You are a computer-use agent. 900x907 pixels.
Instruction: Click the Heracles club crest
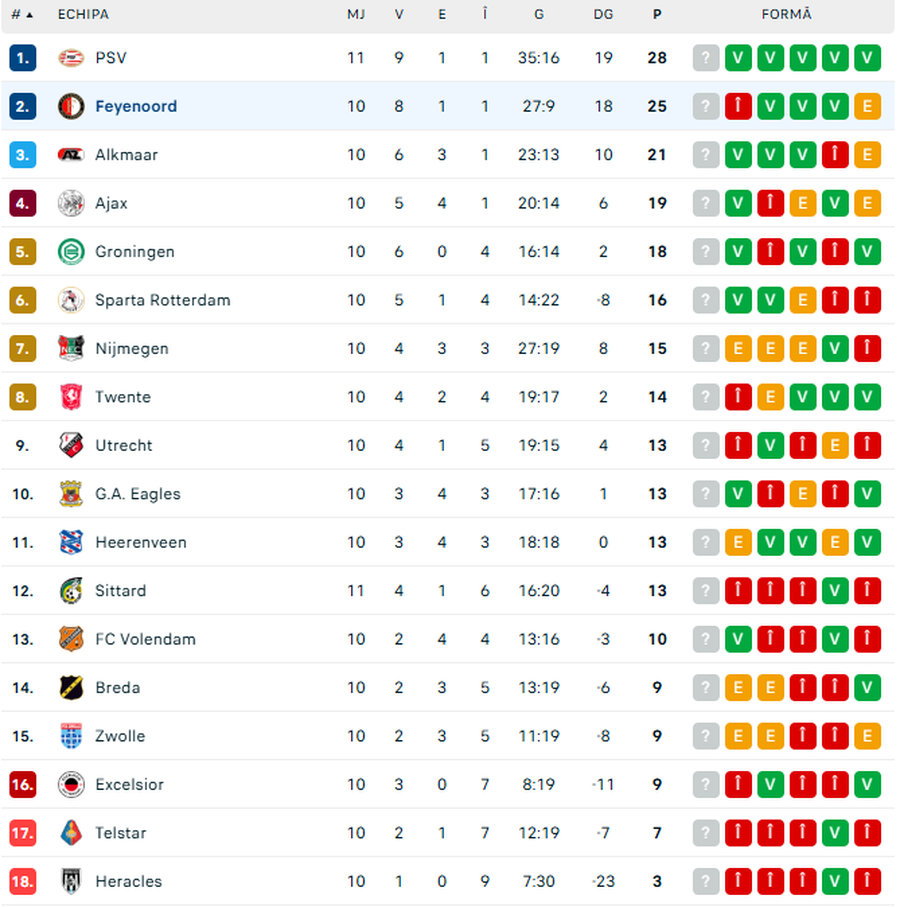point(71,881)
